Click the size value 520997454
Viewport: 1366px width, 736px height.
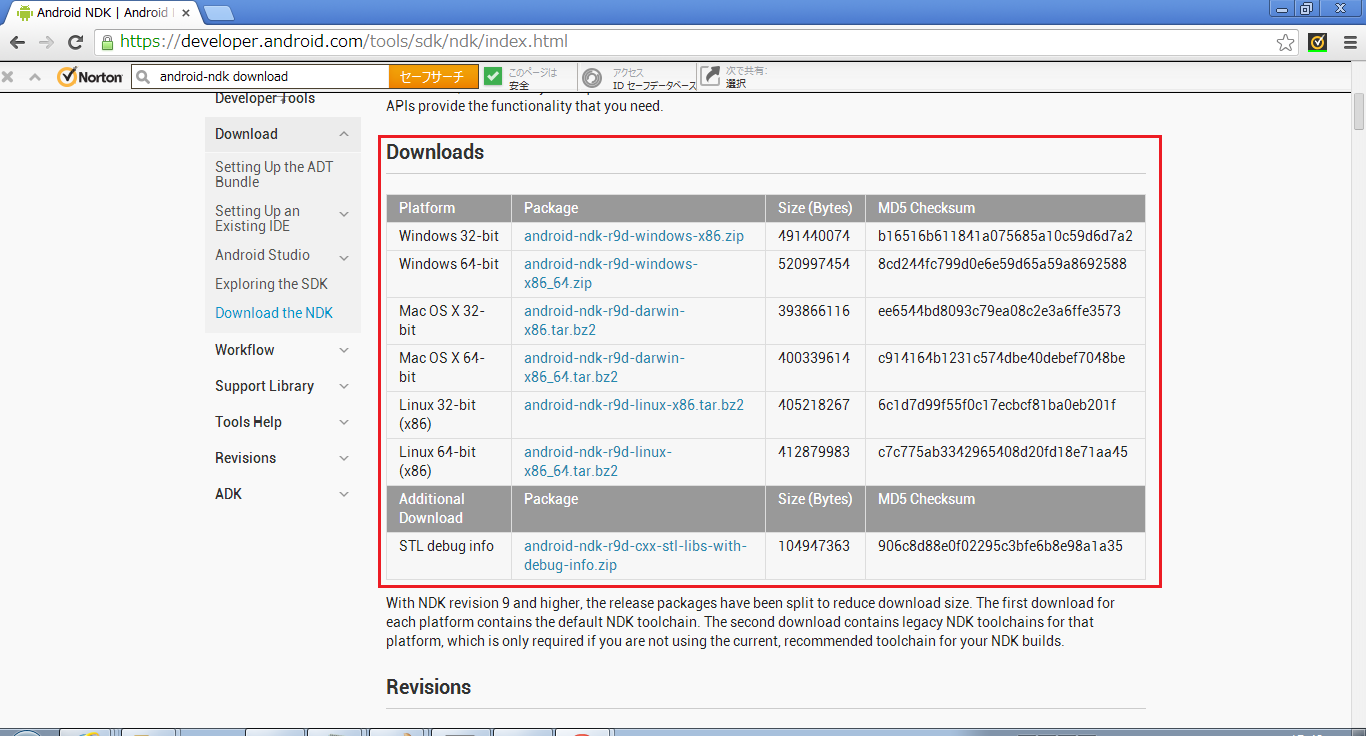814,264
